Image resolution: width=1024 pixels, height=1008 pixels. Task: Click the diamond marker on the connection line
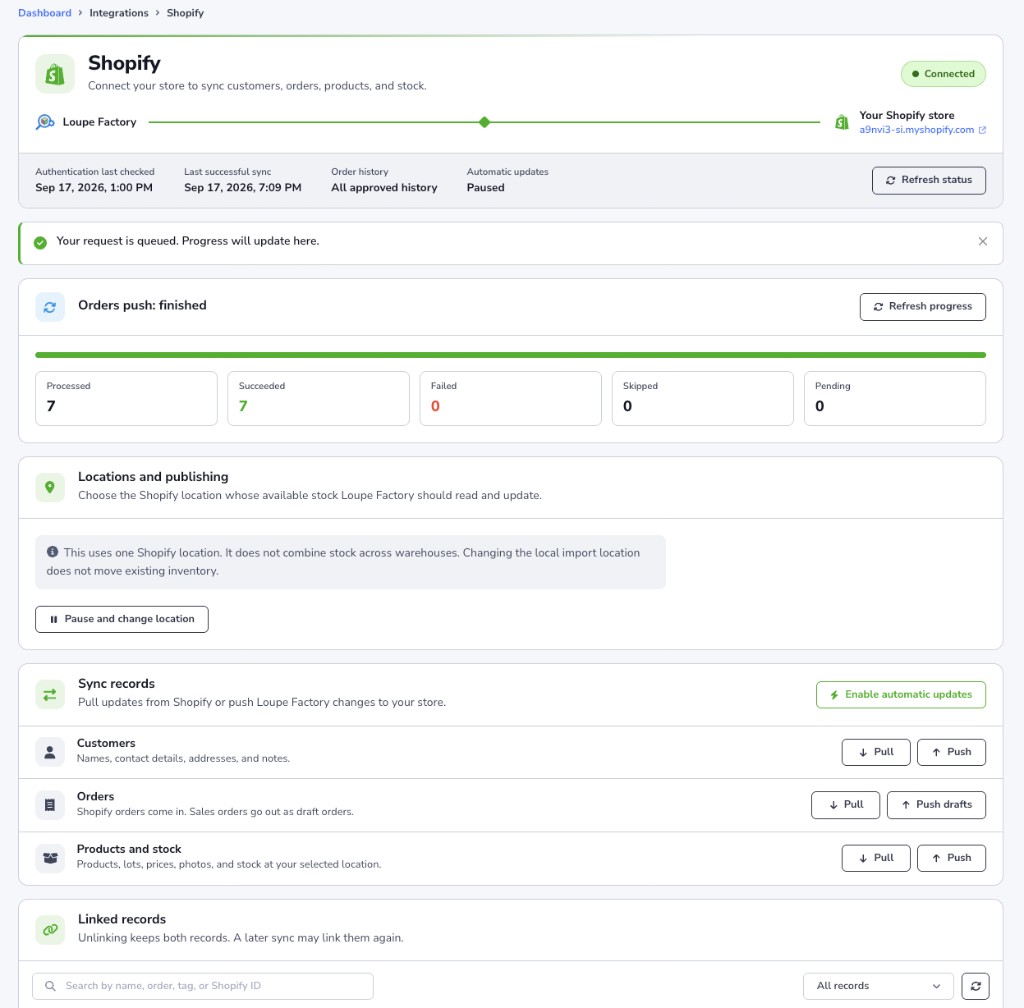[x=484, y=122]
